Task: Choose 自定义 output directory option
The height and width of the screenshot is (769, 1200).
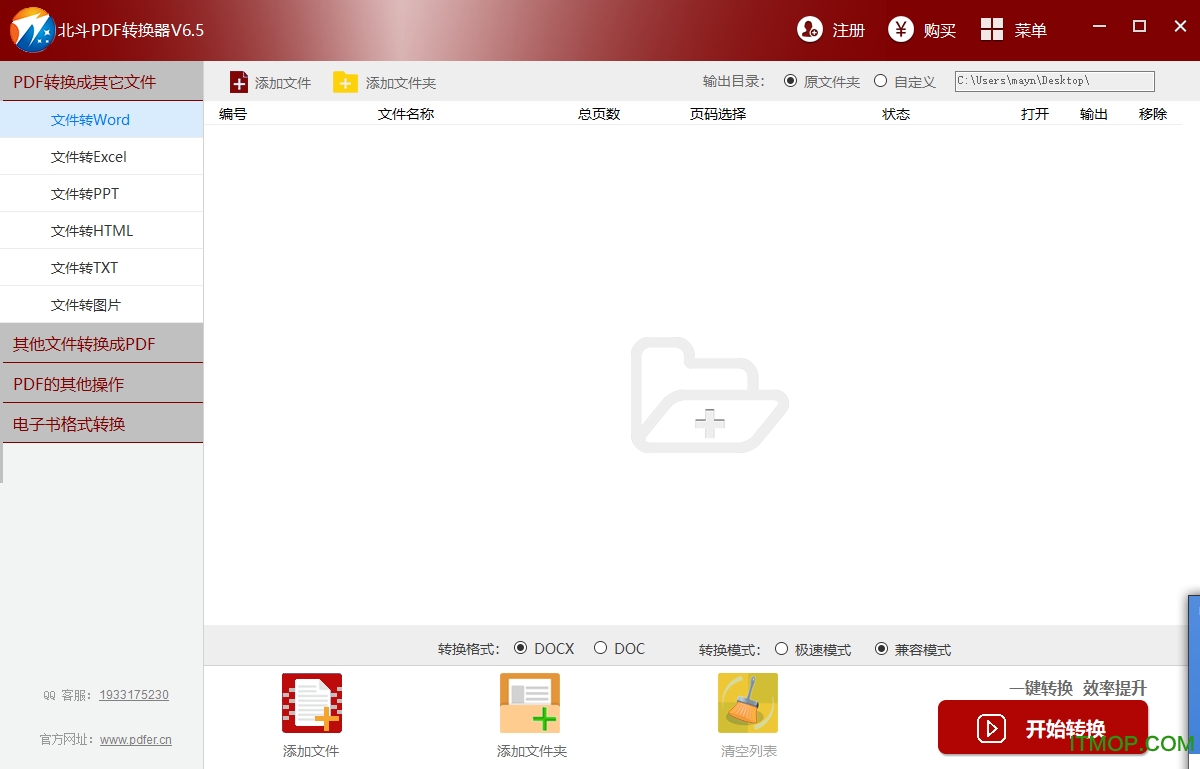Action: (x=880, y=81)
